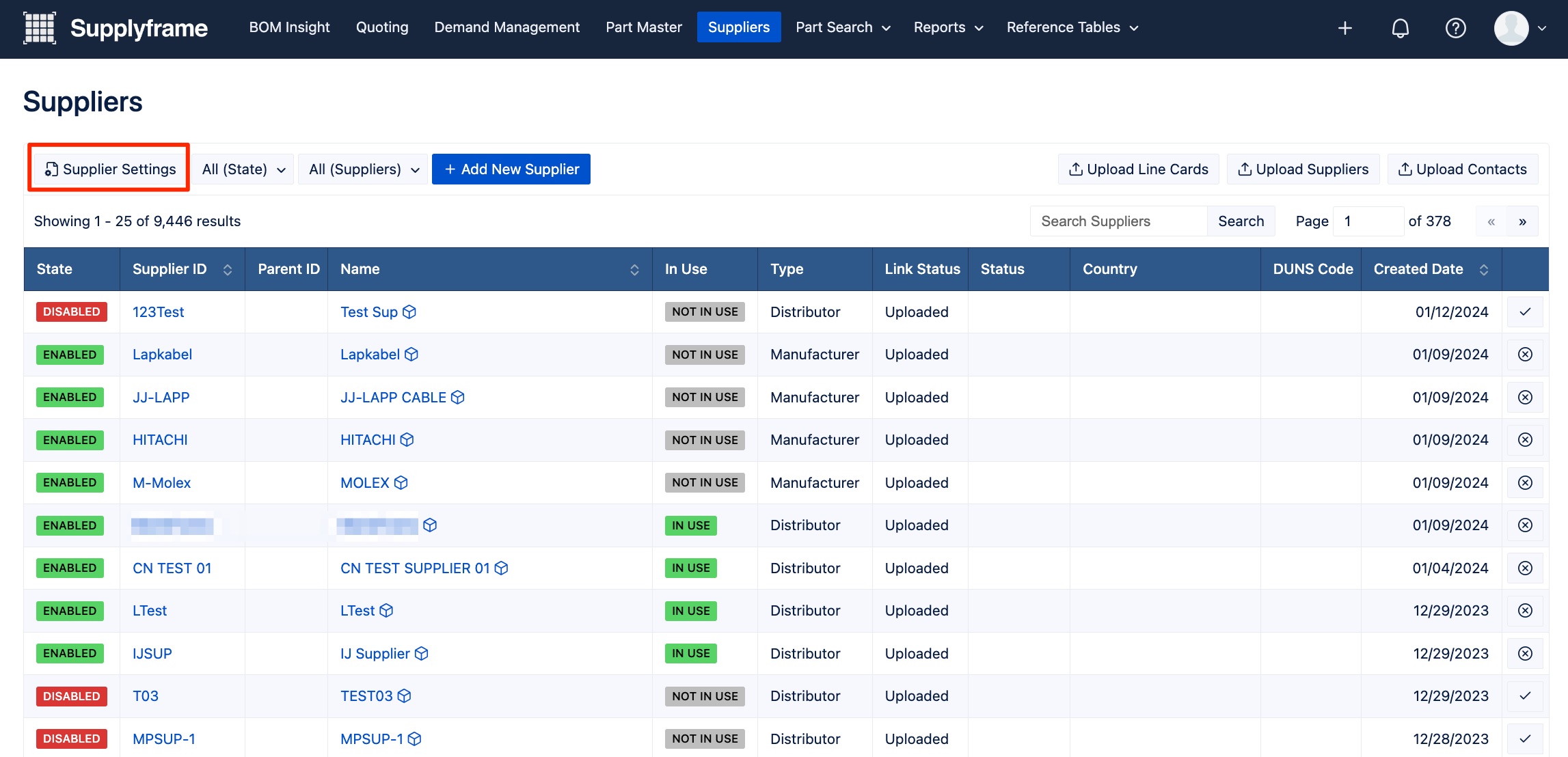Click the DISABLED badge on 123Test row
The width and height of the screenshot is (1568, 757).
72,312
